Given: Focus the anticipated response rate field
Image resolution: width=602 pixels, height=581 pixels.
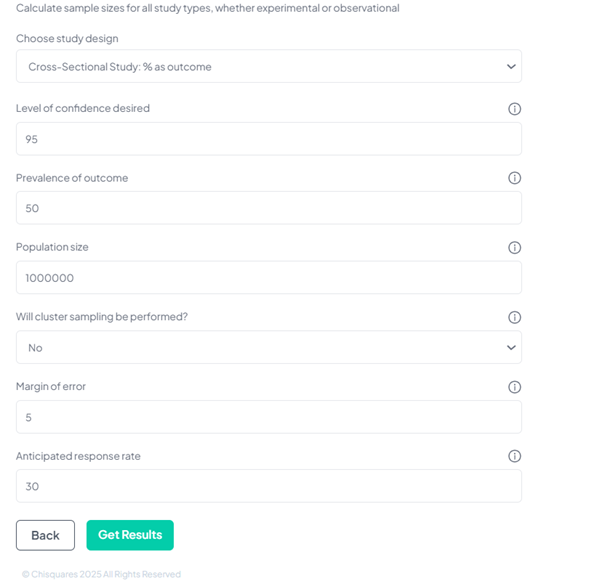Looking at the screenshot, I should (268, 487).
